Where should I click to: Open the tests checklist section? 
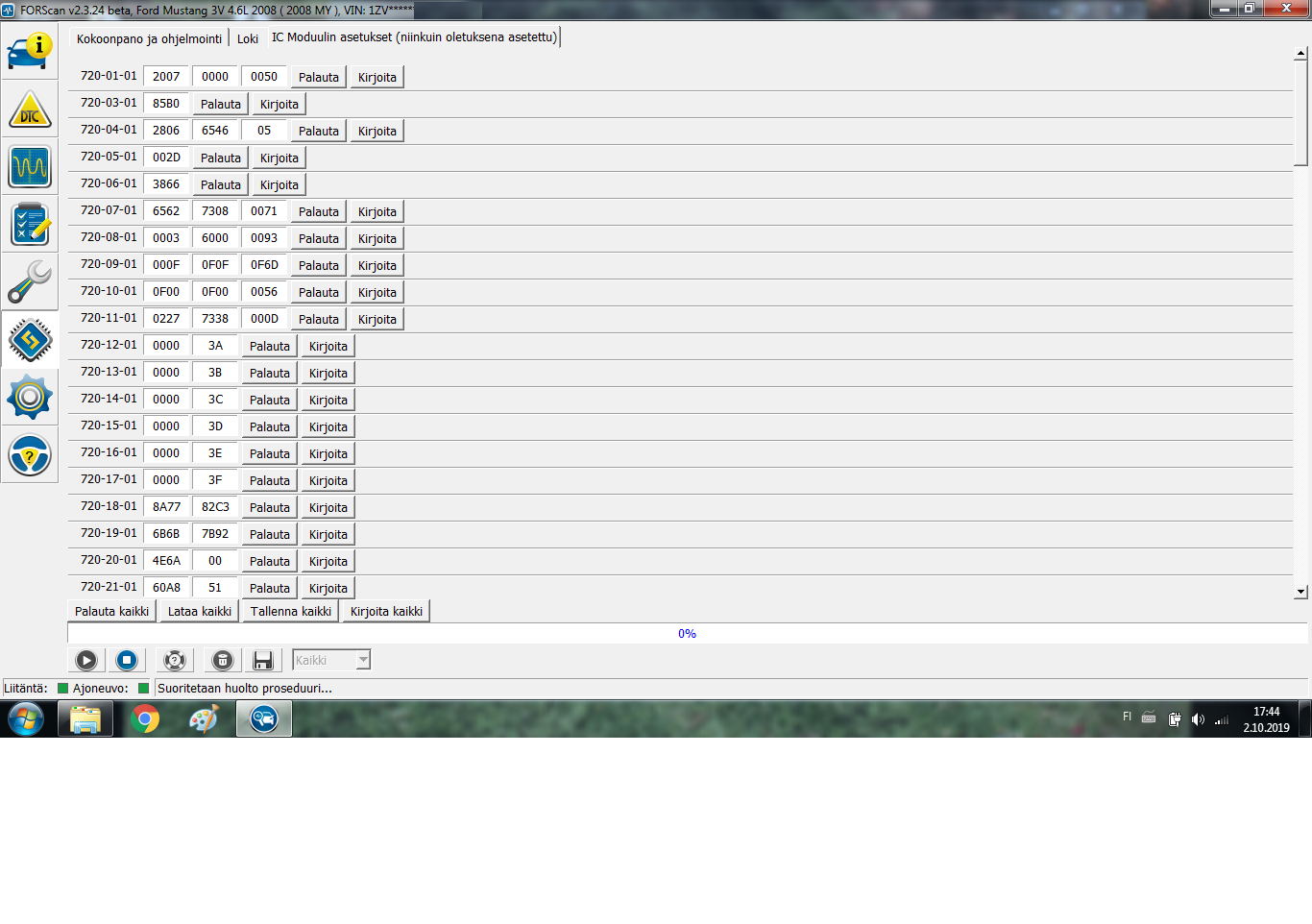tap(30, 225)
